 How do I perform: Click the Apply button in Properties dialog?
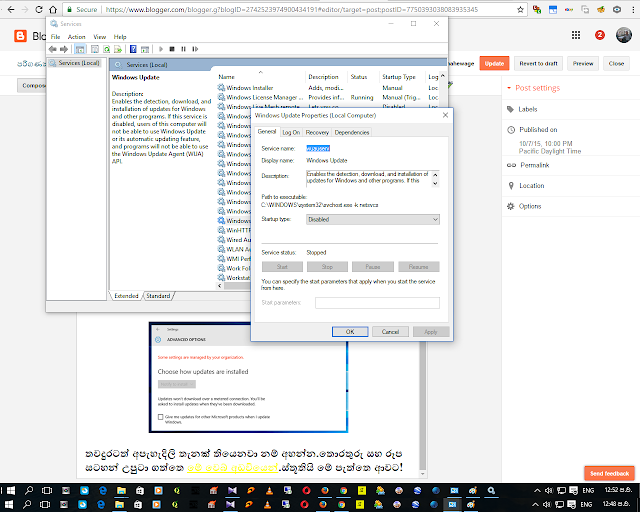coord(431,332)
